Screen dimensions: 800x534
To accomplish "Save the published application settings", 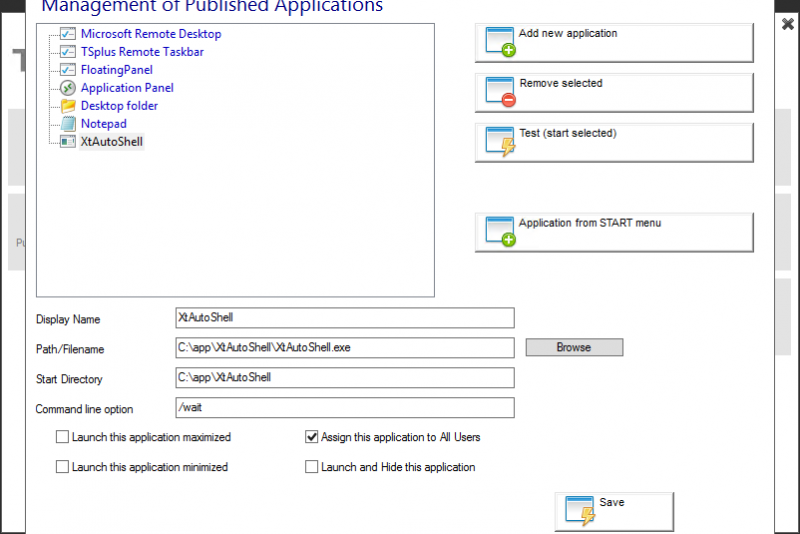I will pos(614,510).
